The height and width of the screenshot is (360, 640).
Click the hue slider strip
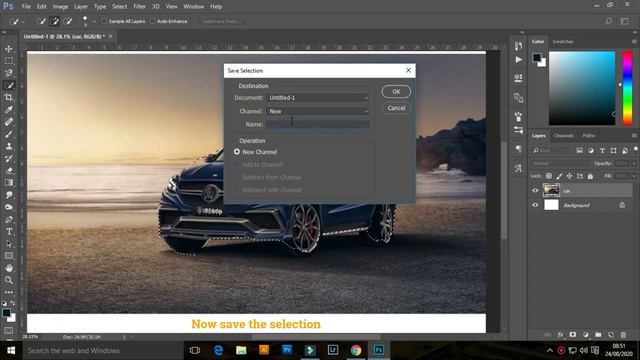(x=627, y=88)
